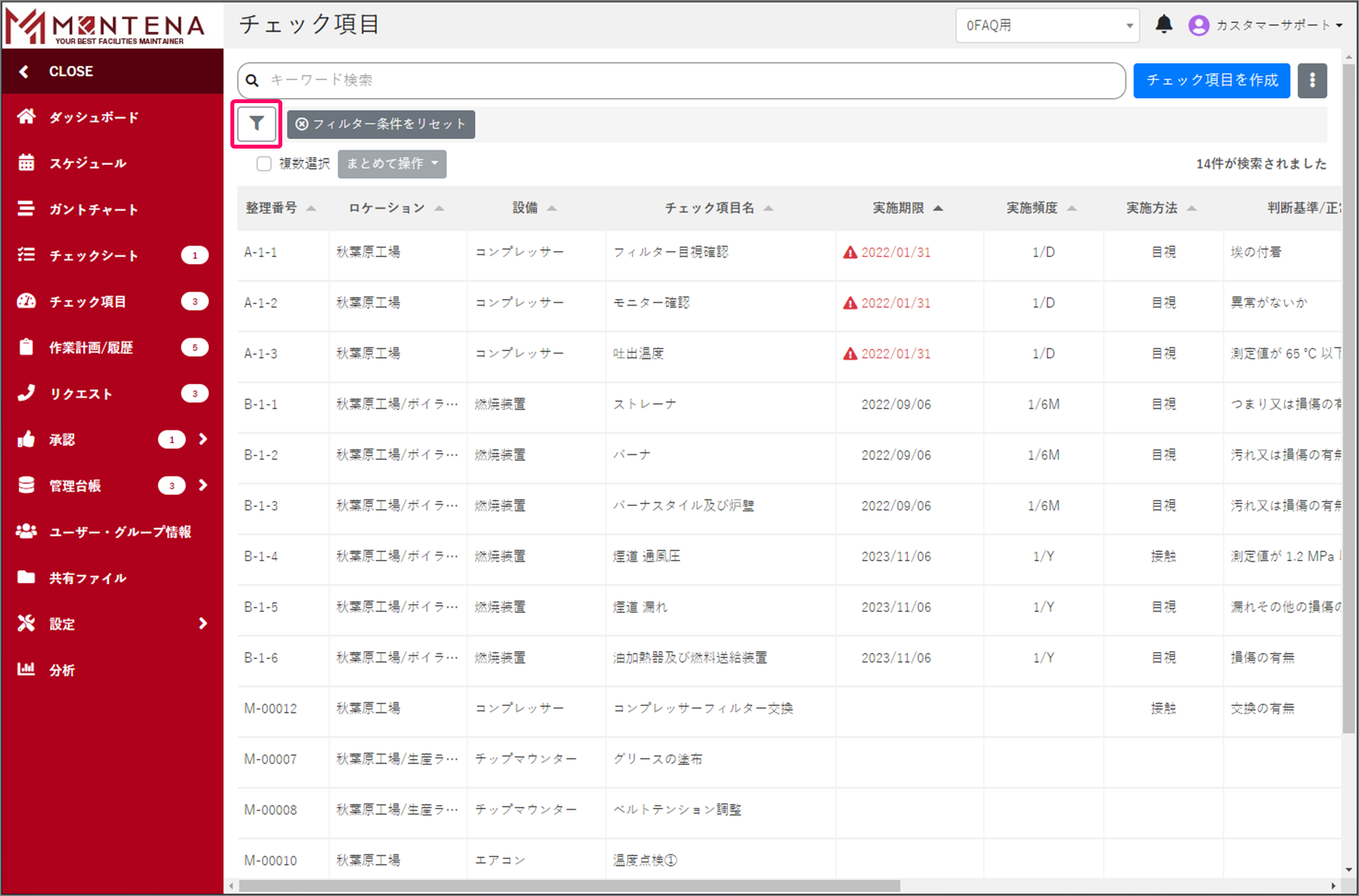Enable the 複数選択 checkbox
This screenshot has width=1359, height=896.
point(263,163)
